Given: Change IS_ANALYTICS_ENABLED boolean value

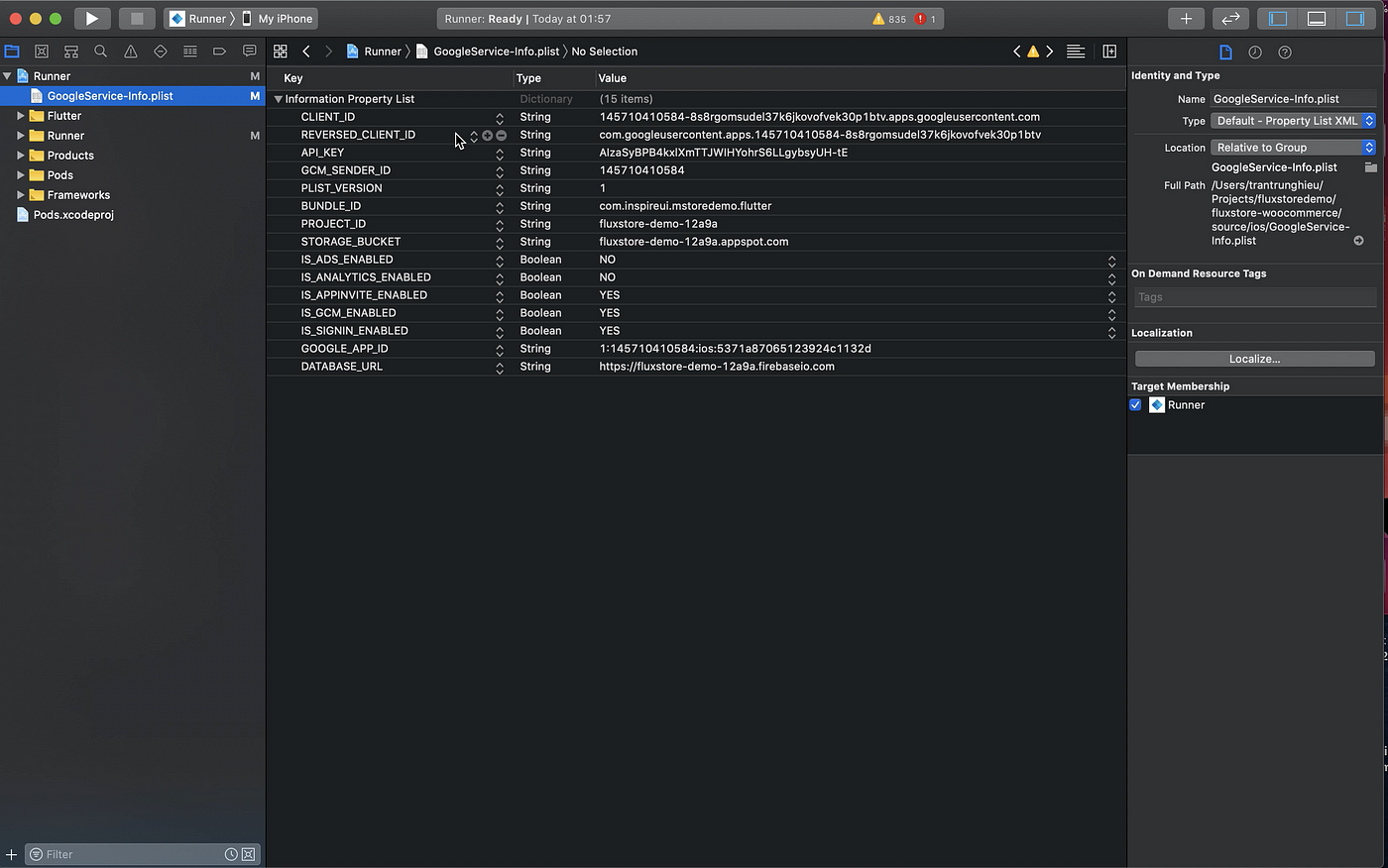Looking at the screenshot, I should (x=1111, y=278).
